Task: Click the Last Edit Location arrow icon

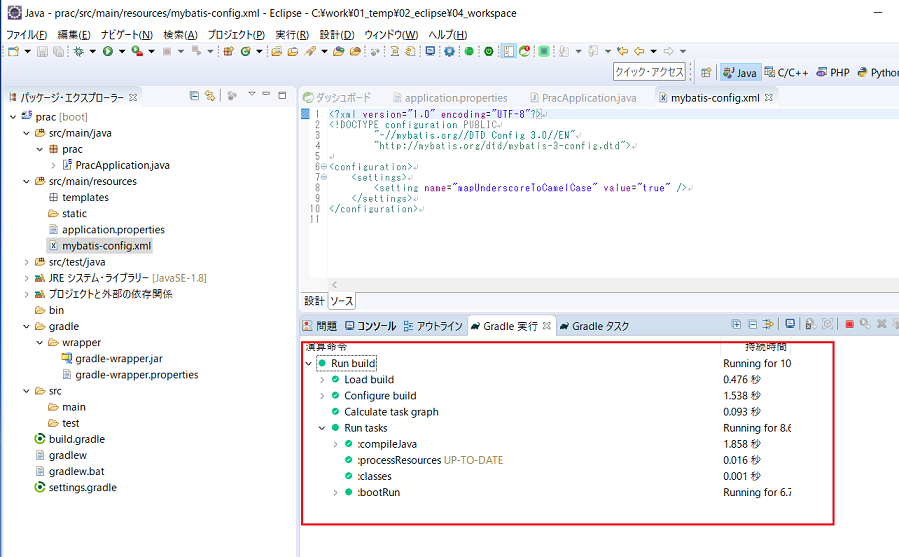Action: pyautogui.click(x=623, y=51)
